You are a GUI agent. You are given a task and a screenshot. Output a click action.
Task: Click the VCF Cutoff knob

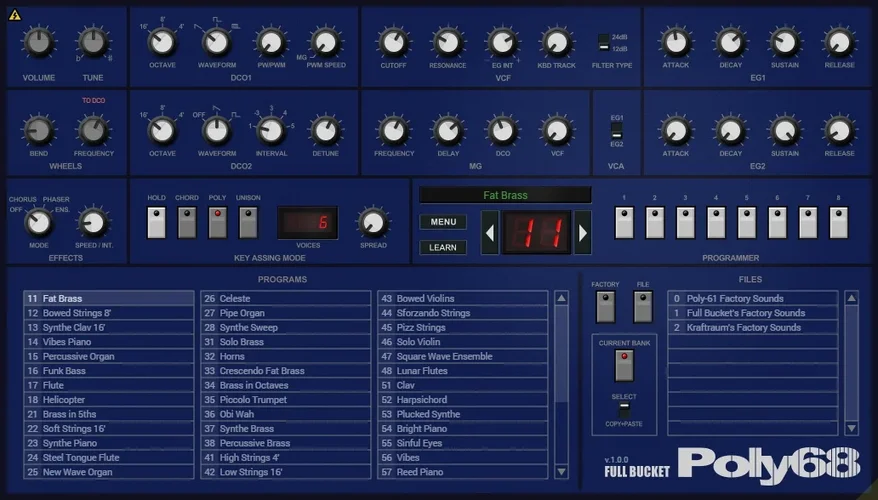[394, 43]
